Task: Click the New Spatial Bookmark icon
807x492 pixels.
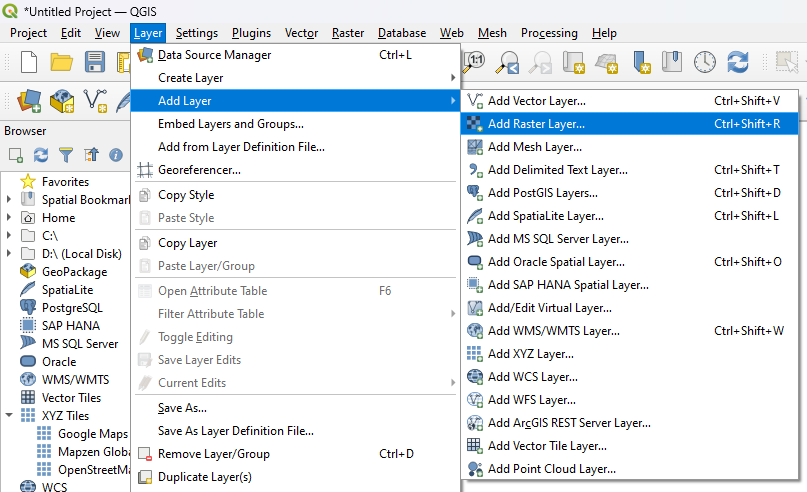Action: [x=641, y=62]
